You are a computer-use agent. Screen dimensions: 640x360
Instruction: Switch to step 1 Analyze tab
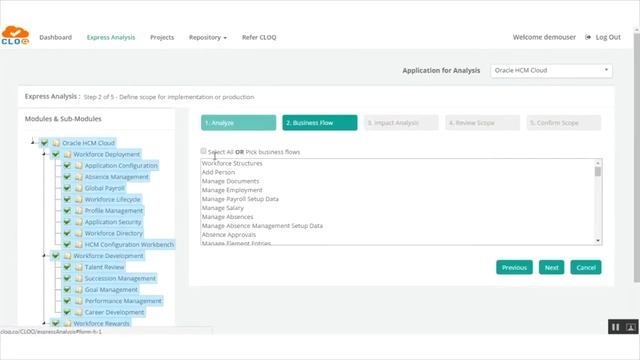coord(238,123)
